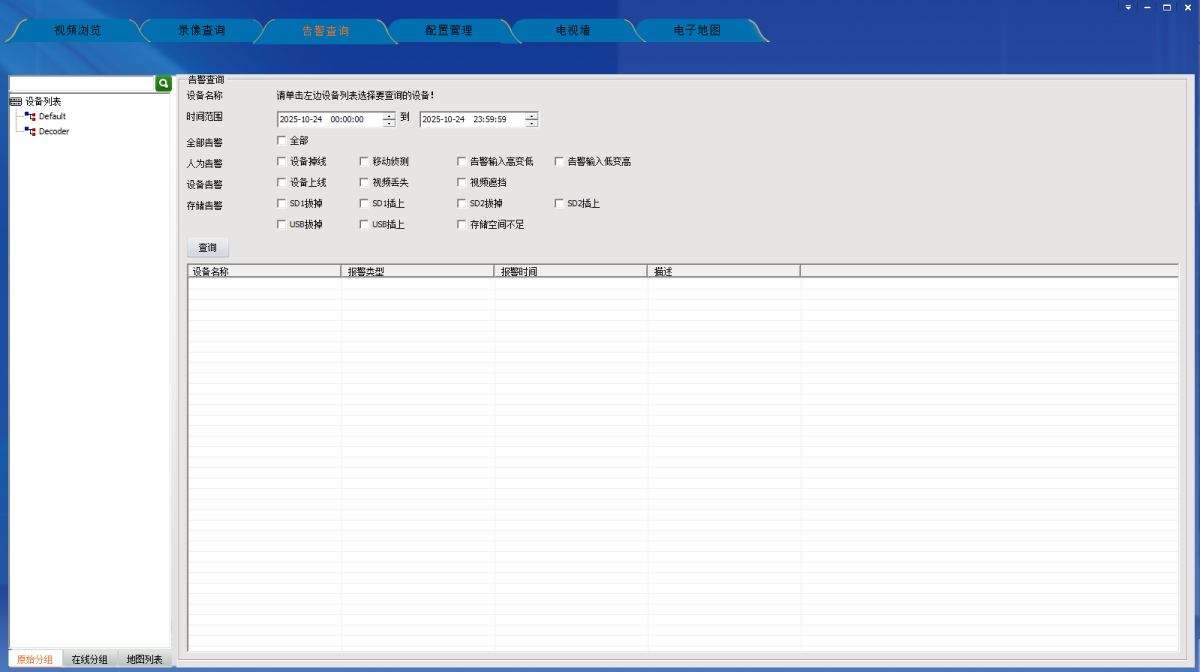1200x672 pixels.
Task: Select the Decoder tree item
Action: (54, 132)
